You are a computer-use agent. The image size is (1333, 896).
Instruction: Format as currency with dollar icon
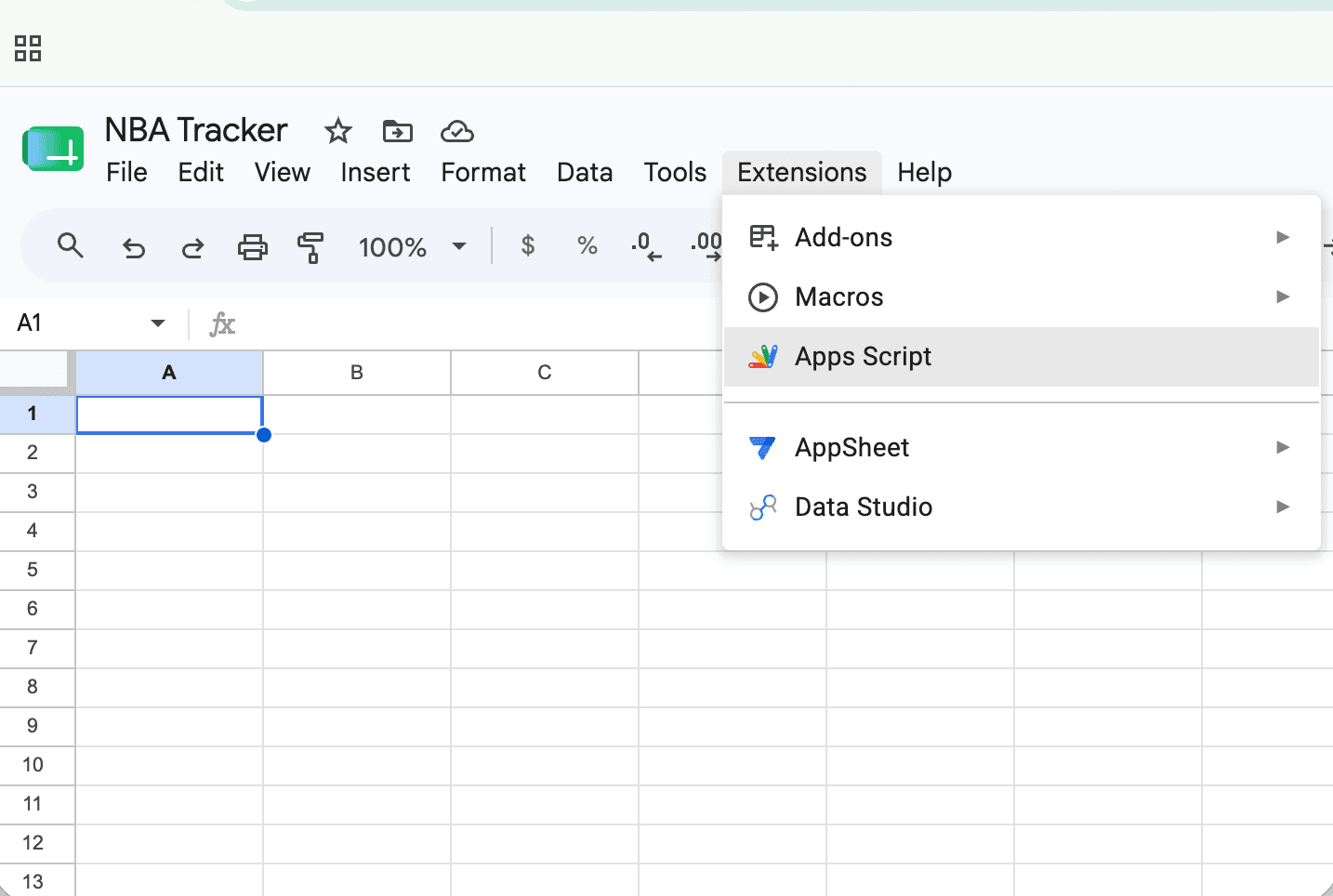[528, 245]
